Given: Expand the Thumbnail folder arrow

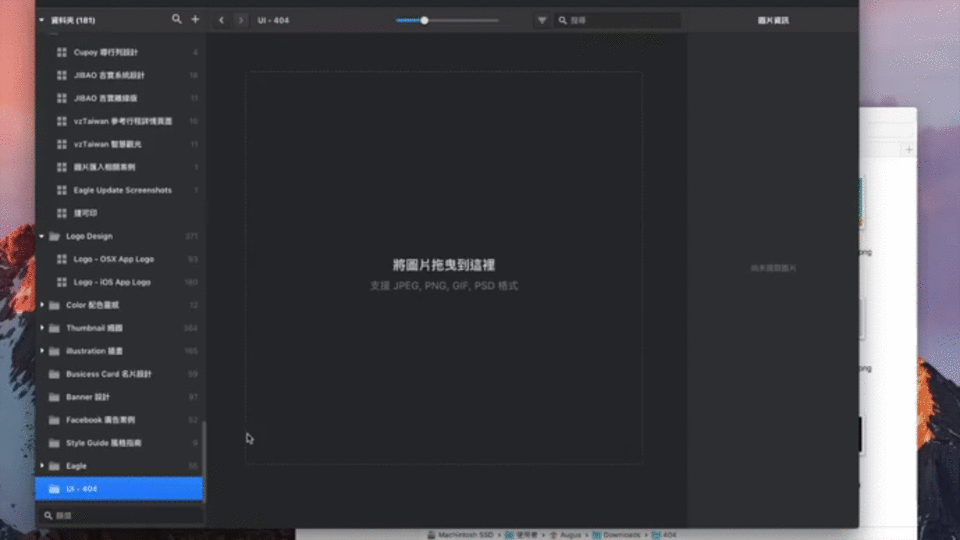Looking at the screenshot, I should (x=42, y=328).
